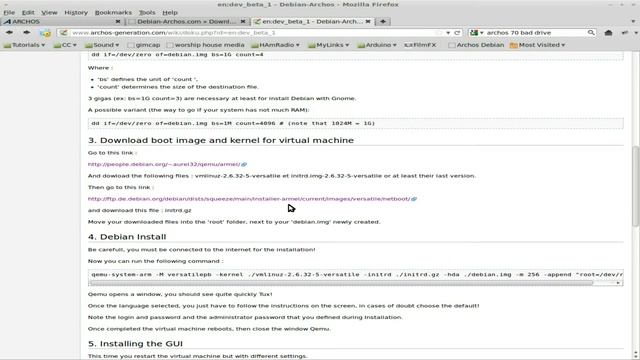
Task: Expand the MyLinks bookmarks folder
Action: (x=329, y=45)
